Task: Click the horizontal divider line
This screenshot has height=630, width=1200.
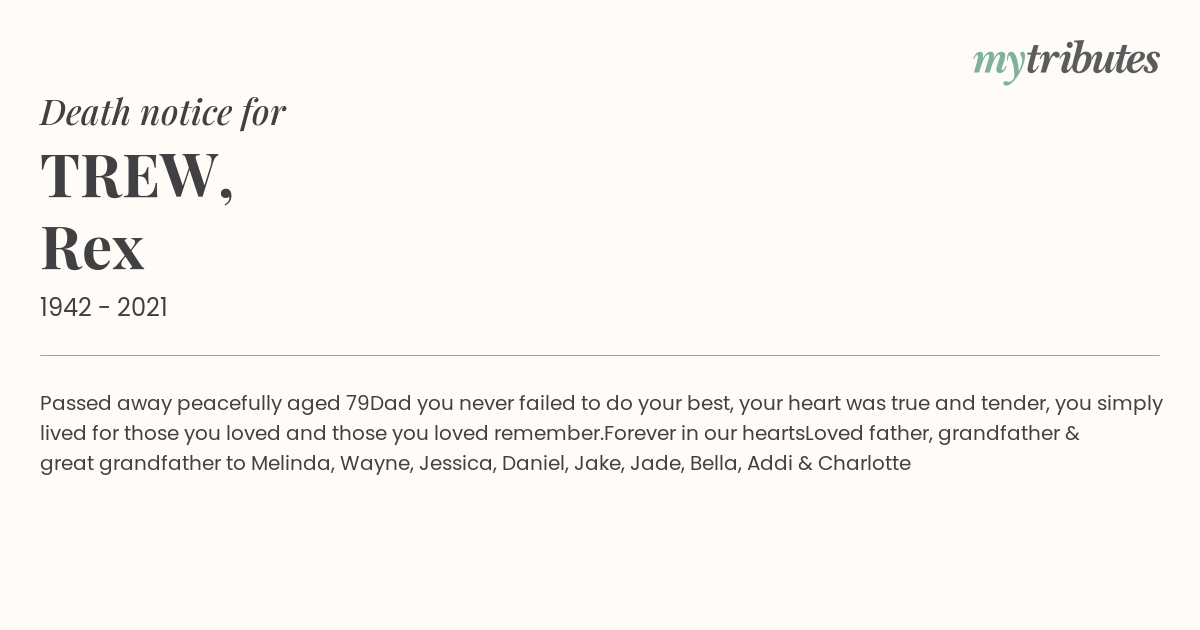Action: click(600, 355)
